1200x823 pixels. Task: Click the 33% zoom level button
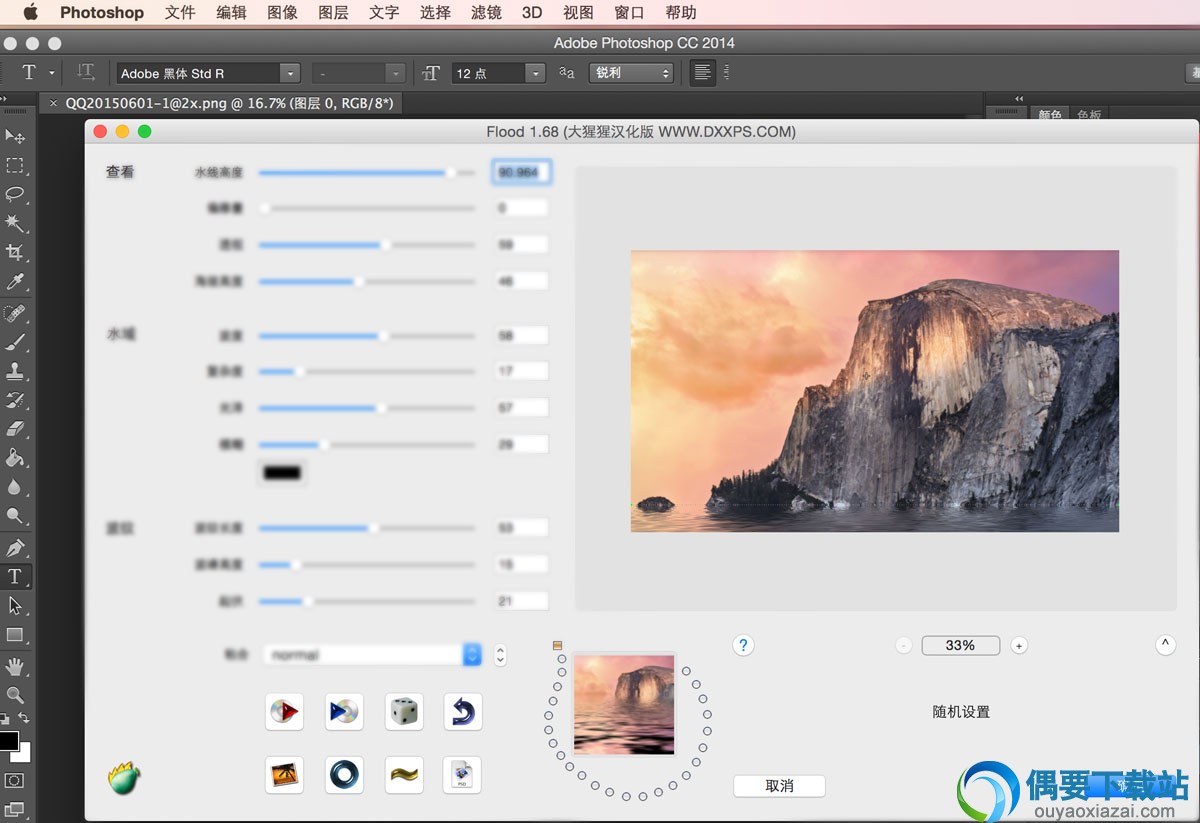(x=960, y=645)
